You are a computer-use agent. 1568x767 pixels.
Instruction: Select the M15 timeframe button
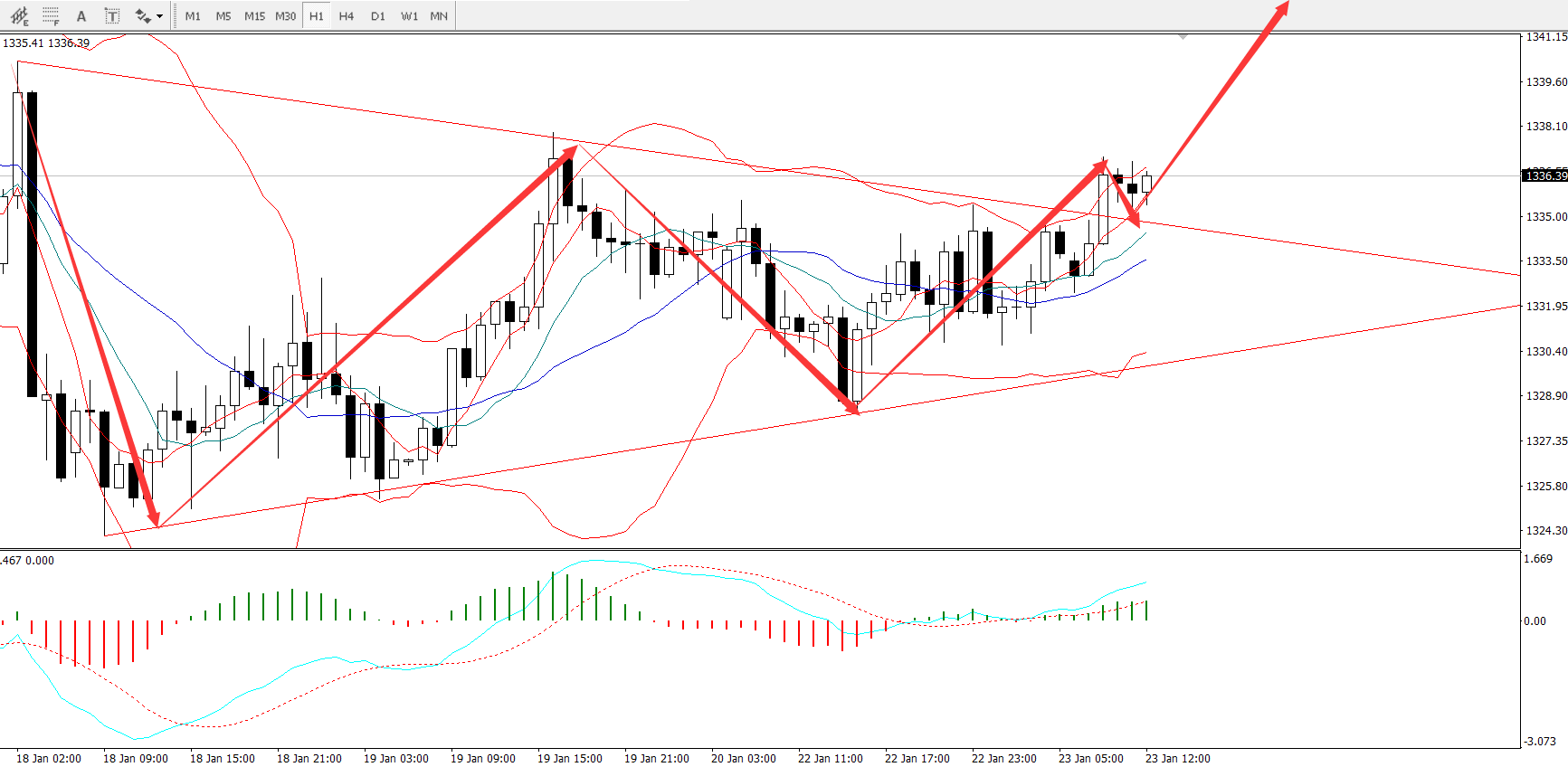point(254,16)
